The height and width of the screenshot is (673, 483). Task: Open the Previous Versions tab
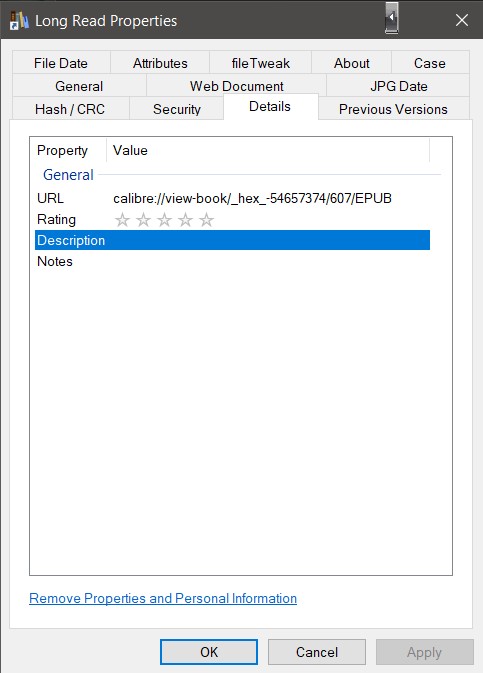pos(393,109)
